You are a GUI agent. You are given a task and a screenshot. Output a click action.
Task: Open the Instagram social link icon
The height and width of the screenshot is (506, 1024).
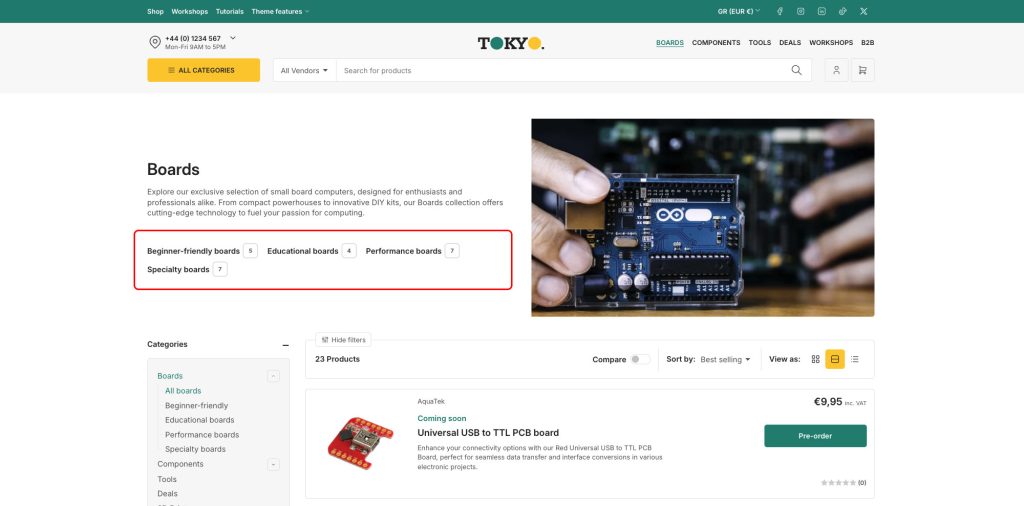(x=801, y=11)
